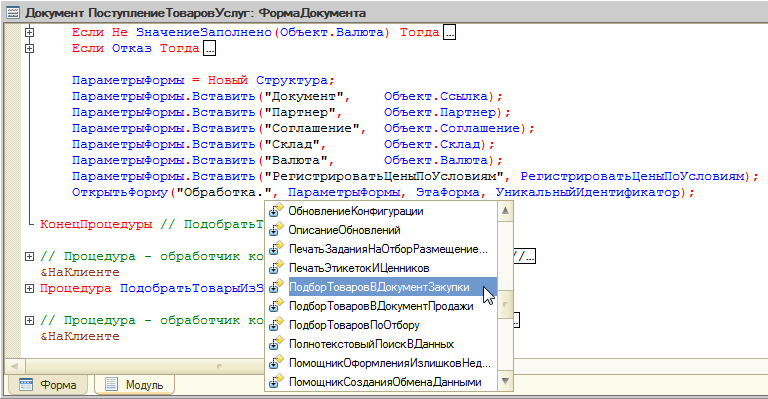Expand Процедура ПодобратьТоварыИз block
Viewport: 768px width, 399px height.
point(29,288)
